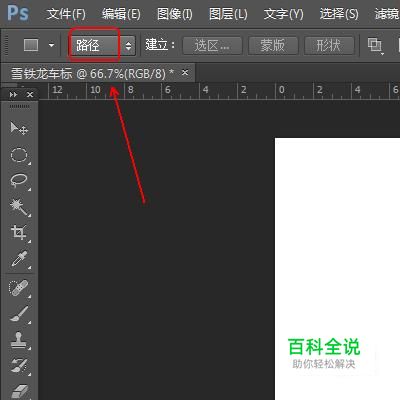Select the History Brush tool
Image resolution: width=400 pixels, height=400 pixels.
coord(19,366)
